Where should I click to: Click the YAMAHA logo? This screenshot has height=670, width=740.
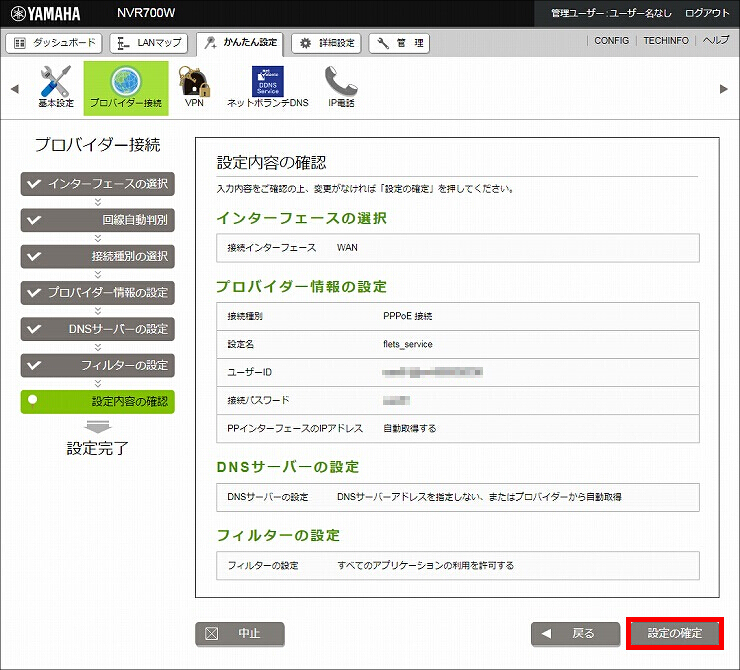pos(45,13)
